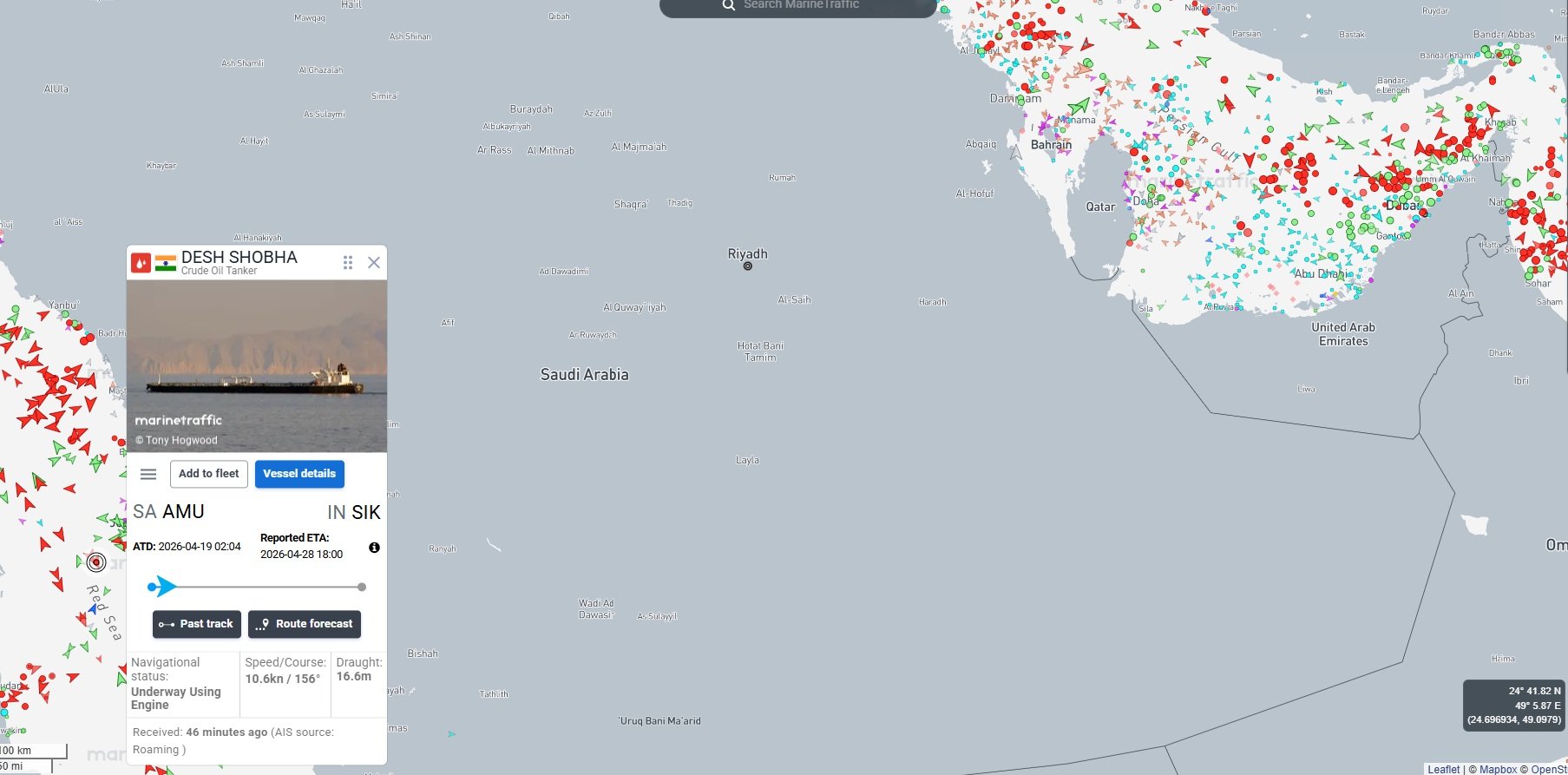Click the Qatar map label
The height and width of the screenshot is (775, 1568).
click(1100, 207)
